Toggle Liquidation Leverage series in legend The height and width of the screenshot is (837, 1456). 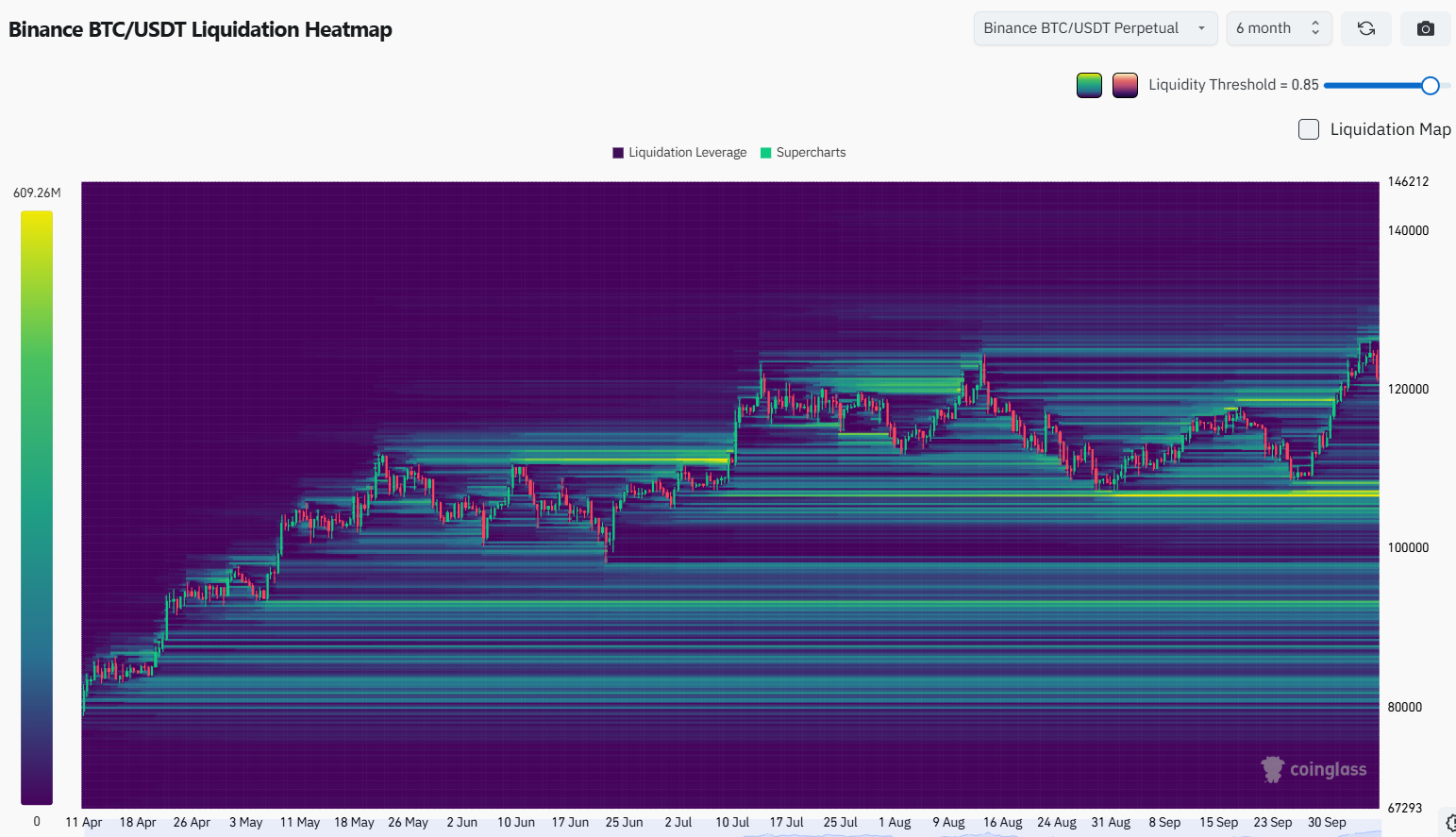(687, 153)
